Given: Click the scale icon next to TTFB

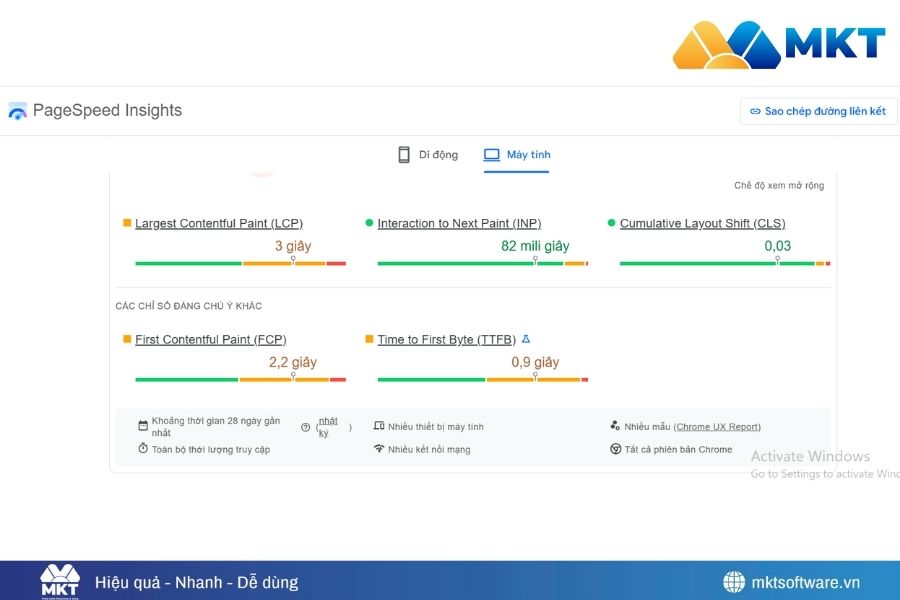Looking at the screenshot, I should tap(525, 339).
